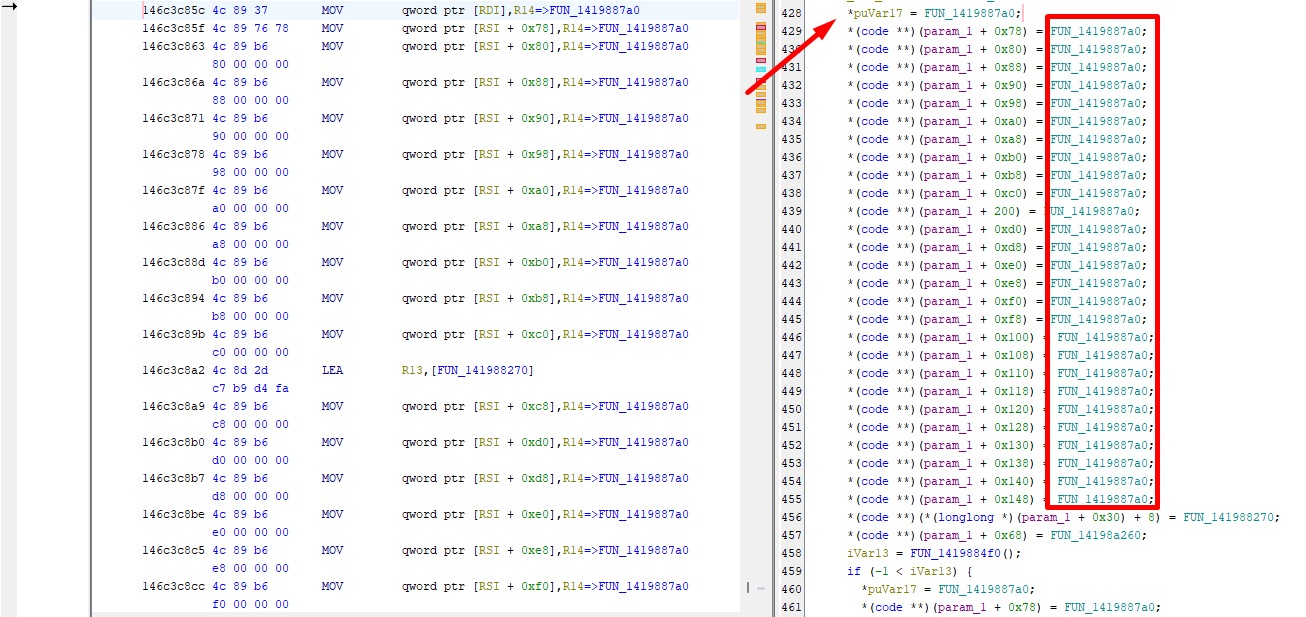Click puVar17 on decompiler line 460

click(891, 589)
